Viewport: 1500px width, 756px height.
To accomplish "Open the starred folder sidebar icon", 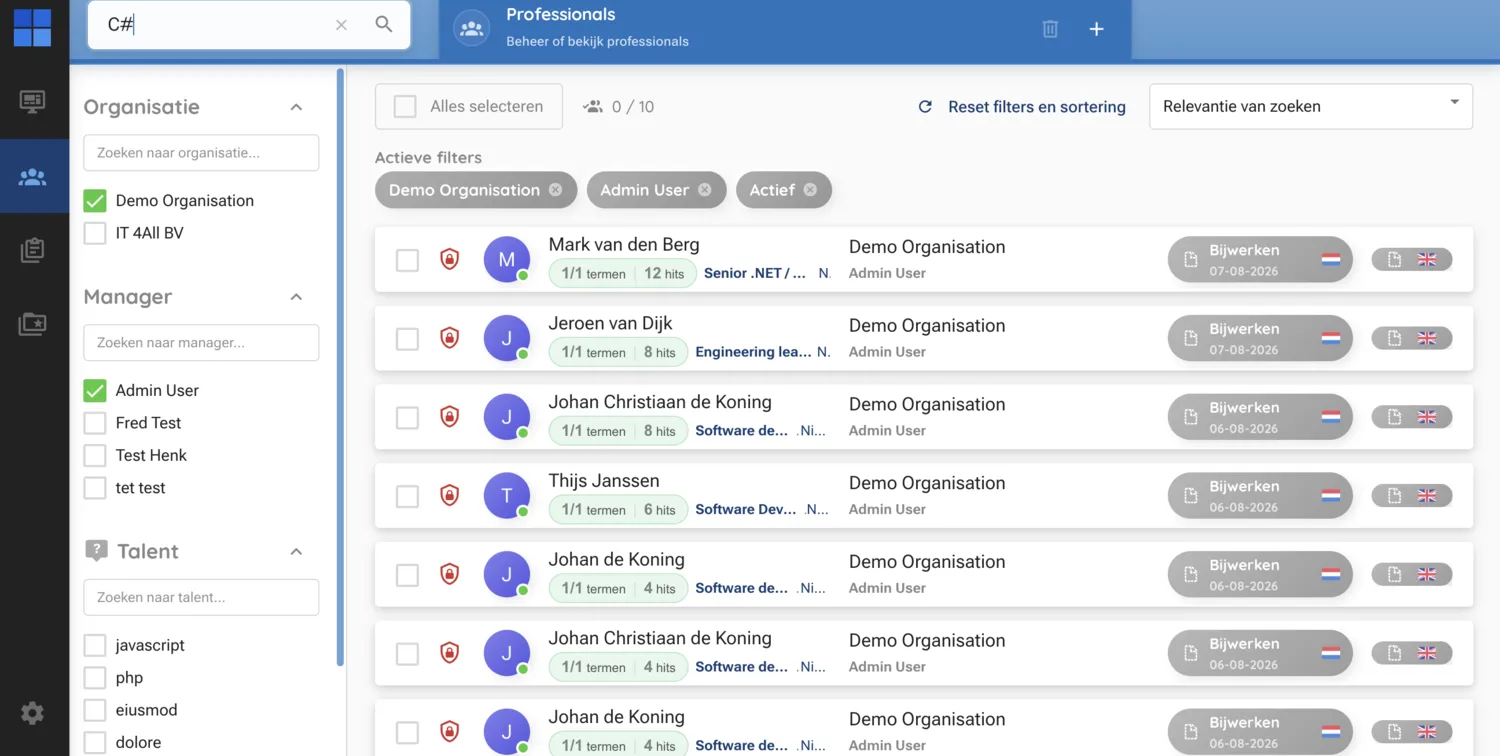I will [x=32, y=324].
